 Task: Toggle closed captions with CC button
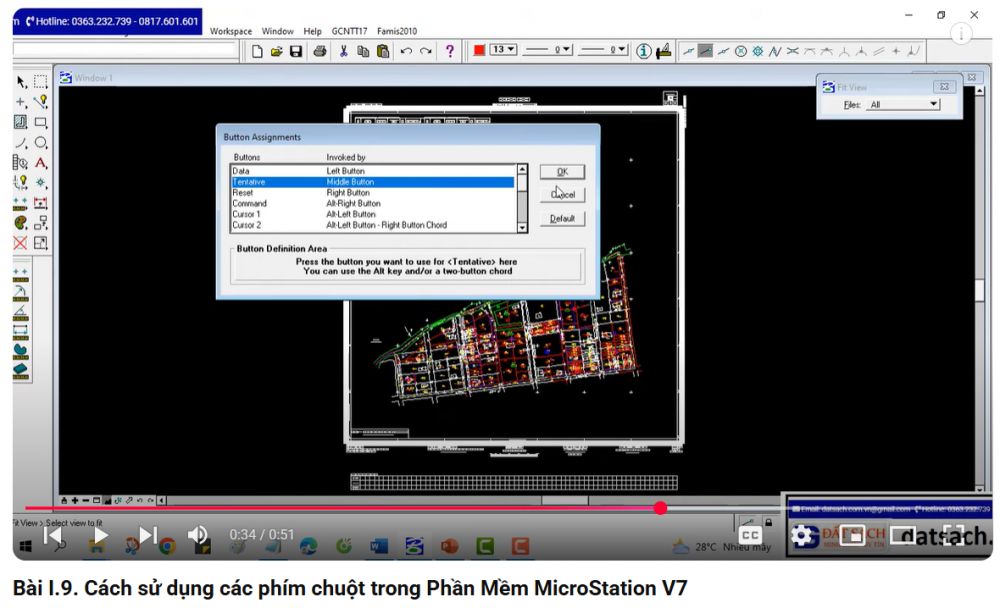(x=750, y=536)
